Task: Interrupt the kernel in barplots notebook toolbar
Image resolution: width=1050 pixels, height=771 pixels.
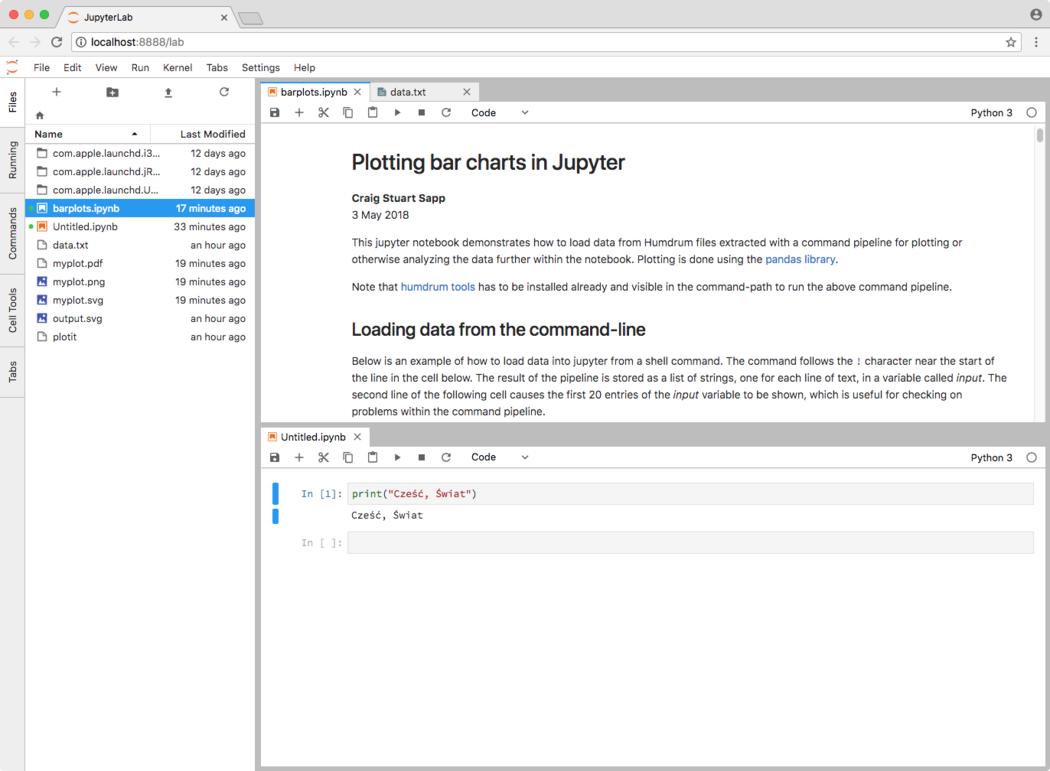Action: pos(421,113)
